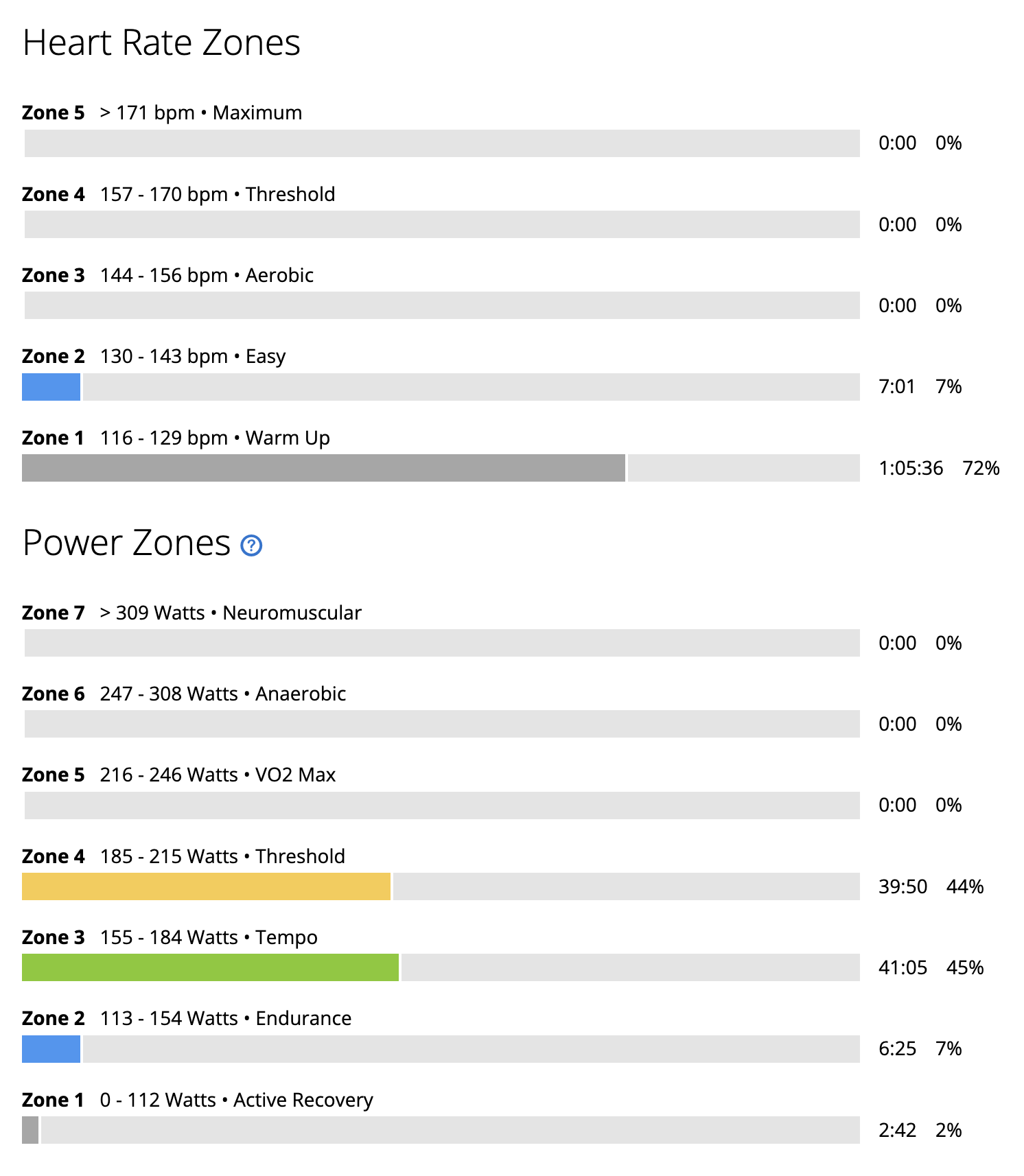1024x1176 pixels.
Task: Click the gray Active Recovery power bar
Action: click(30, 1130)
